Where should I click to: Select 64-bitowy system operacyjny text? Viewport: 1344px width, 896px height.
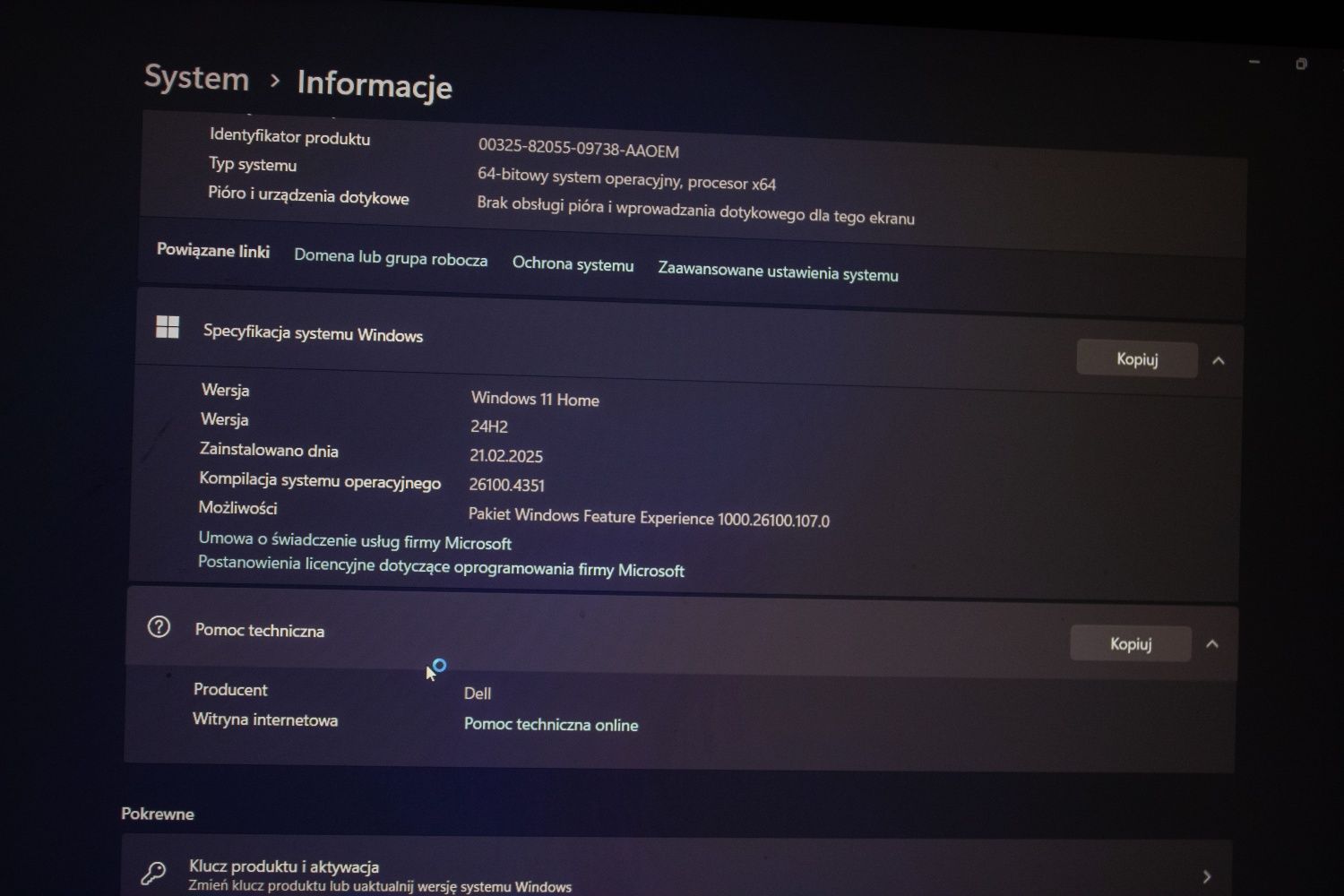pos(626,178)
